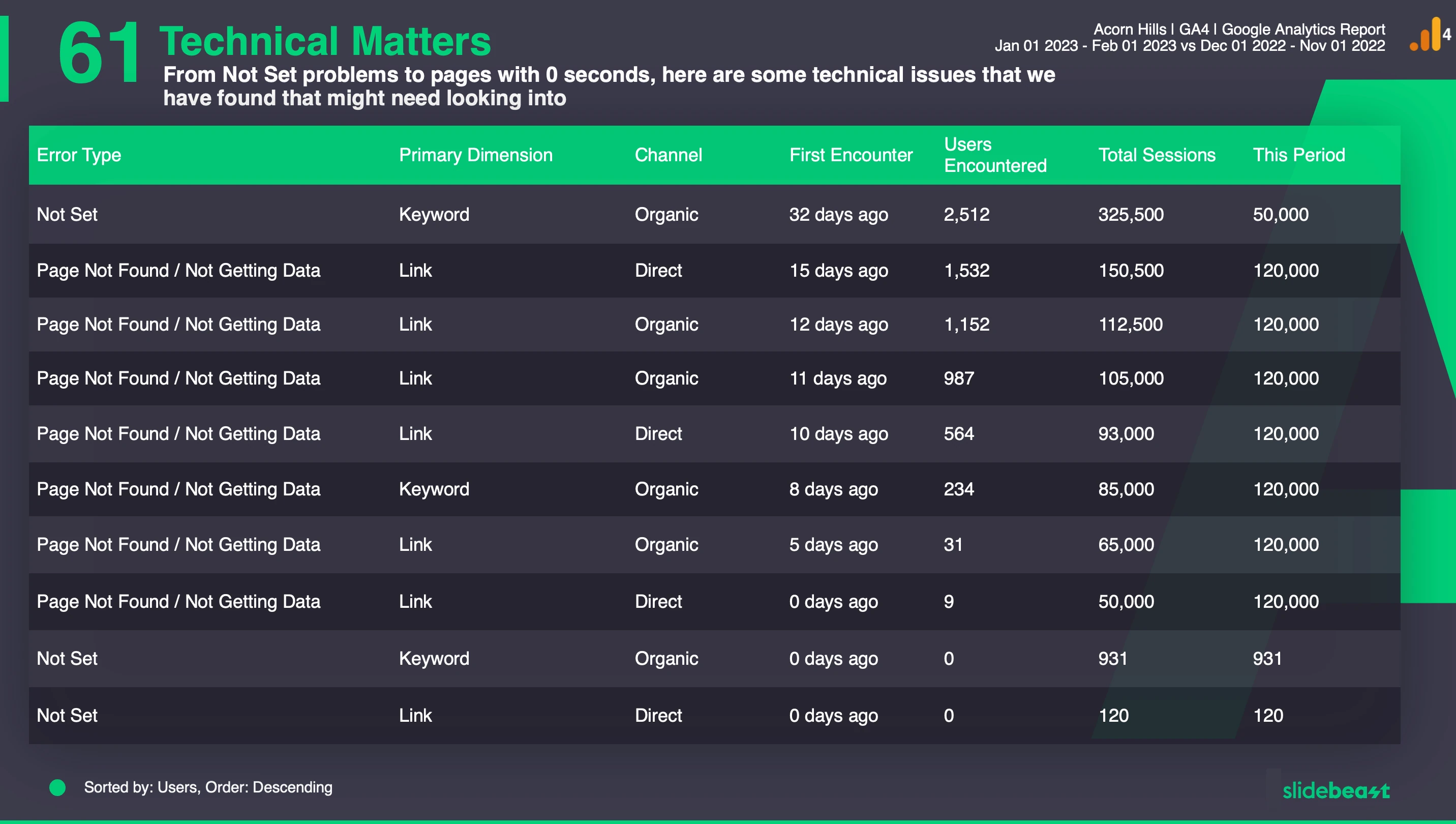The width and height of the screenshot is (1456, 824).
Task: Select the 9 users cell
Action: (x=949, y=602)
